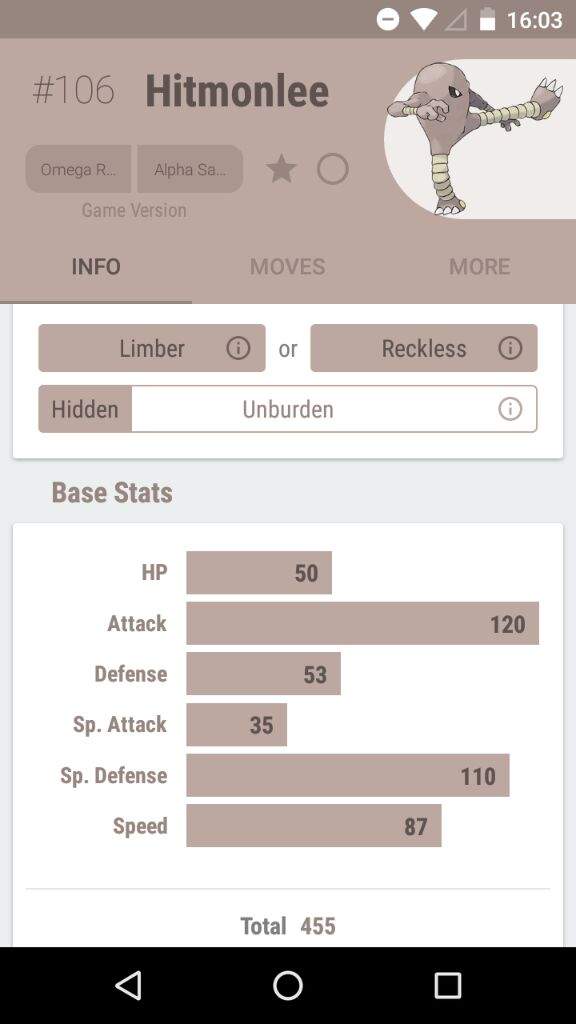Tap Android home circle button

[x=287, y=985]
